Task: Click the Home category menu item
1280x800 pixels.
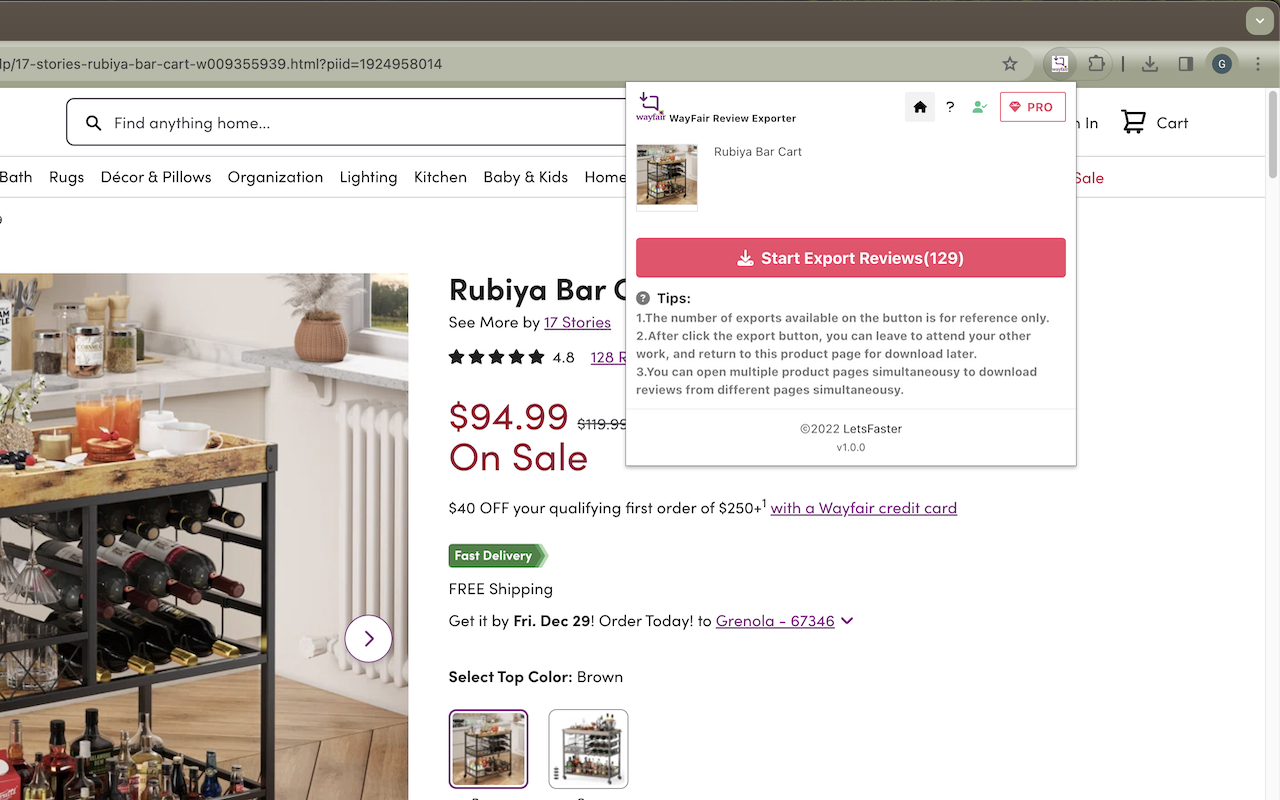Action: [x=605, y=177]
